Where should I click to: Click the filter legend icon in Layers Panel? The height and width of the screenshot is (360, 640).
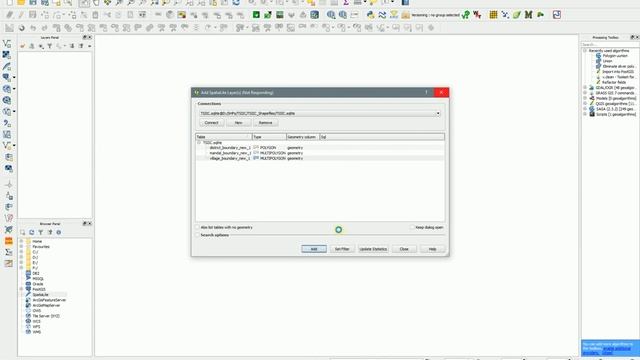(x=50, y=46)
